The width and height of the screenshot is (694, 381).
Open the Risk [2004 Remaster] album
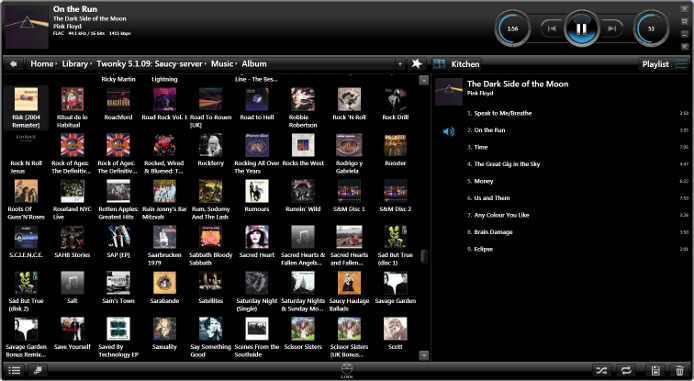click(26, 107)
